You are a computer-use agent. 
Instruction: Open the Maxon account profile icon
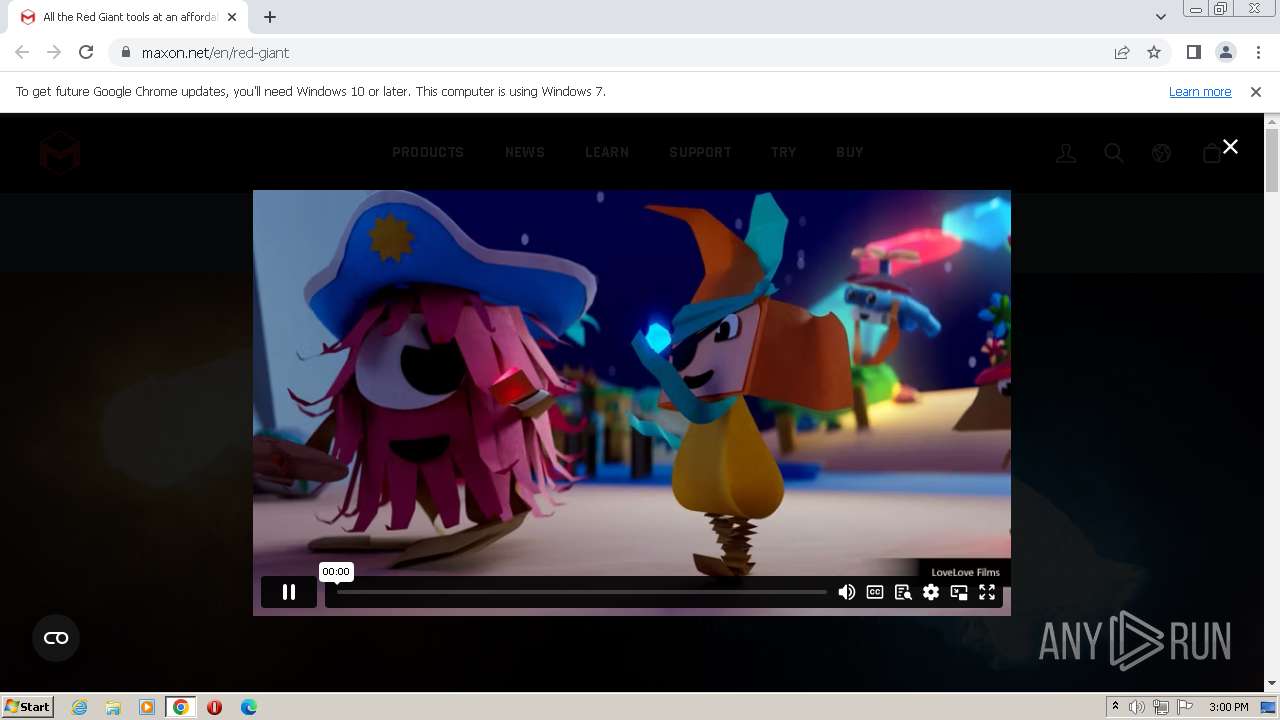click(x=1066, y=153)
